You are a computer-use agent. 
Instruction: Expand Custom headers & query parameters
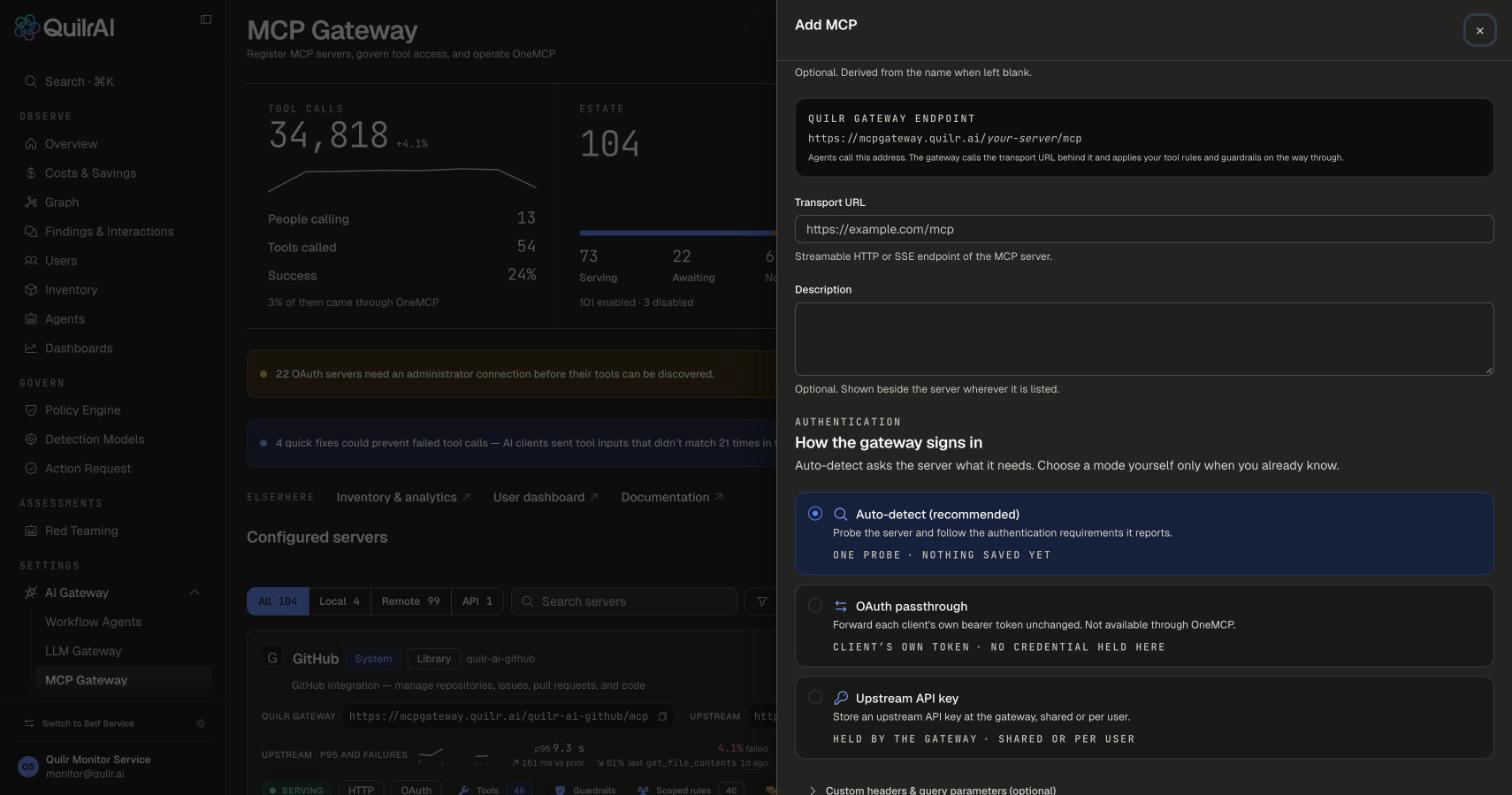(932, 790)
